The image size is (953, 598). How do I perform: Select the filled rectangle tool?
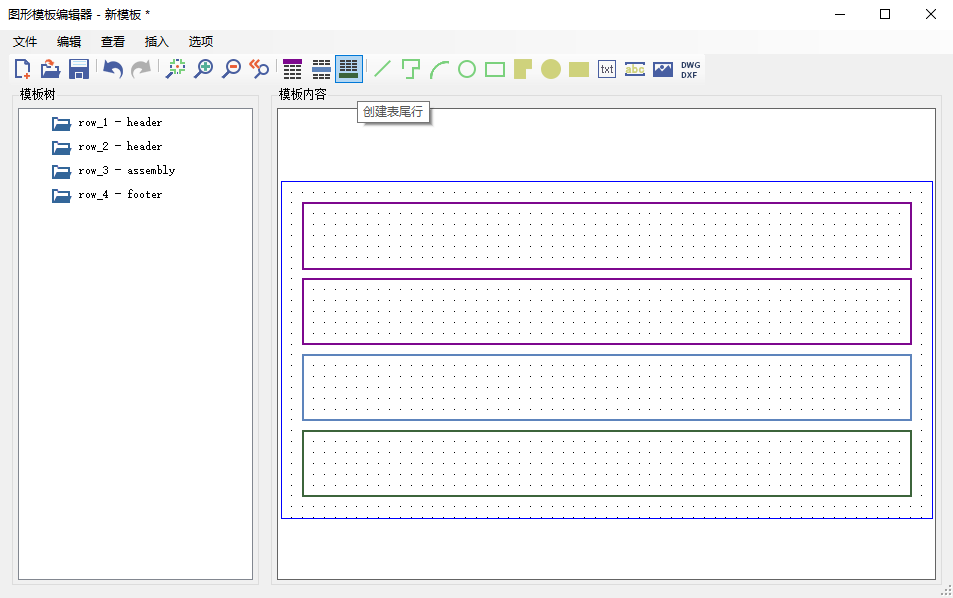point(579,69)
